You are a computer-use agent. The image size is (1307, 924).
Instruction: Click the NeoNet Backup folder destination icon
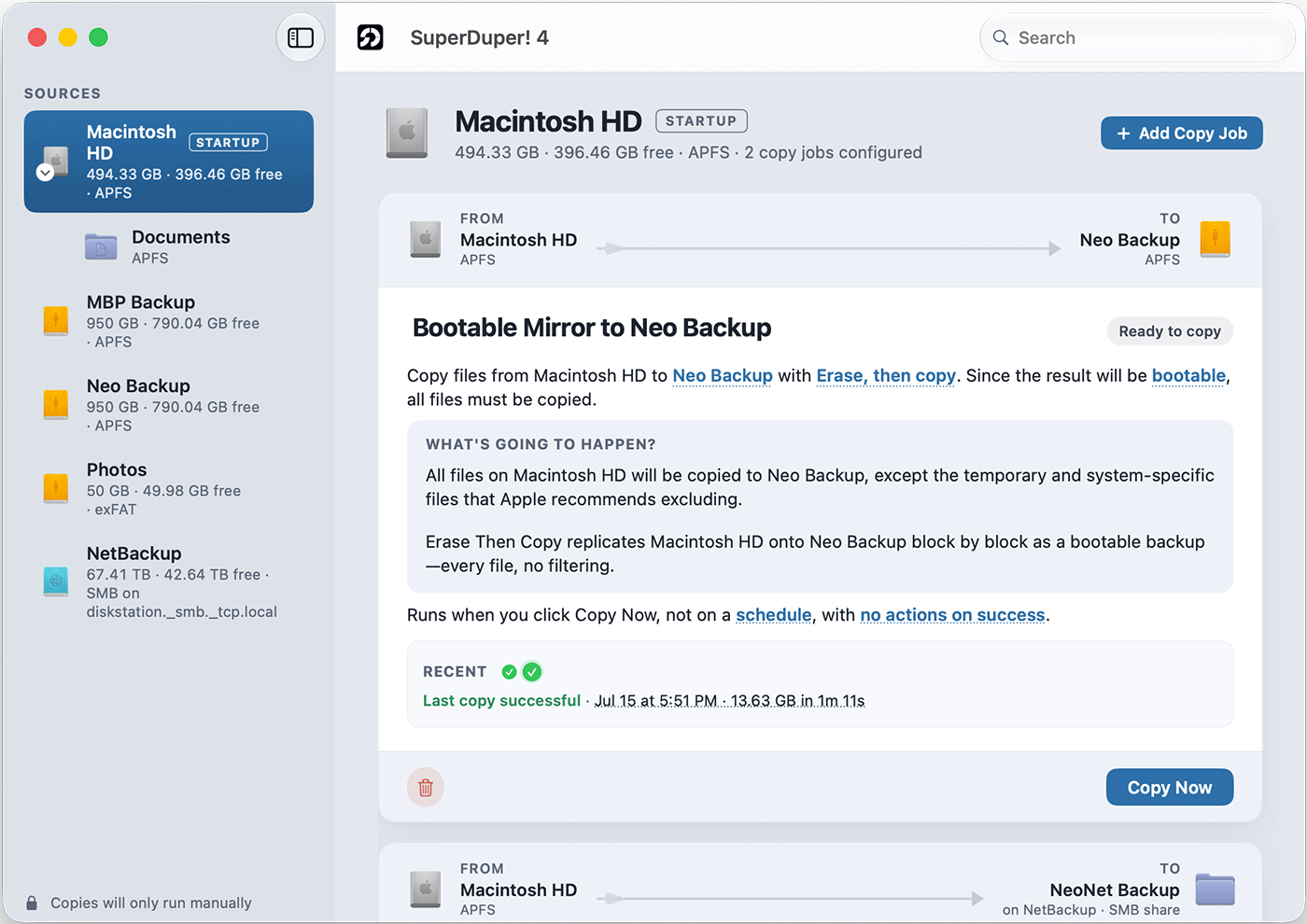[1215, 889]
